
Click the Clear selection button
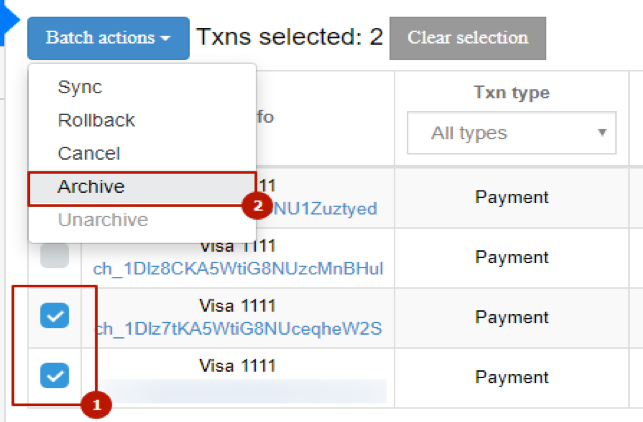(467, 38)
